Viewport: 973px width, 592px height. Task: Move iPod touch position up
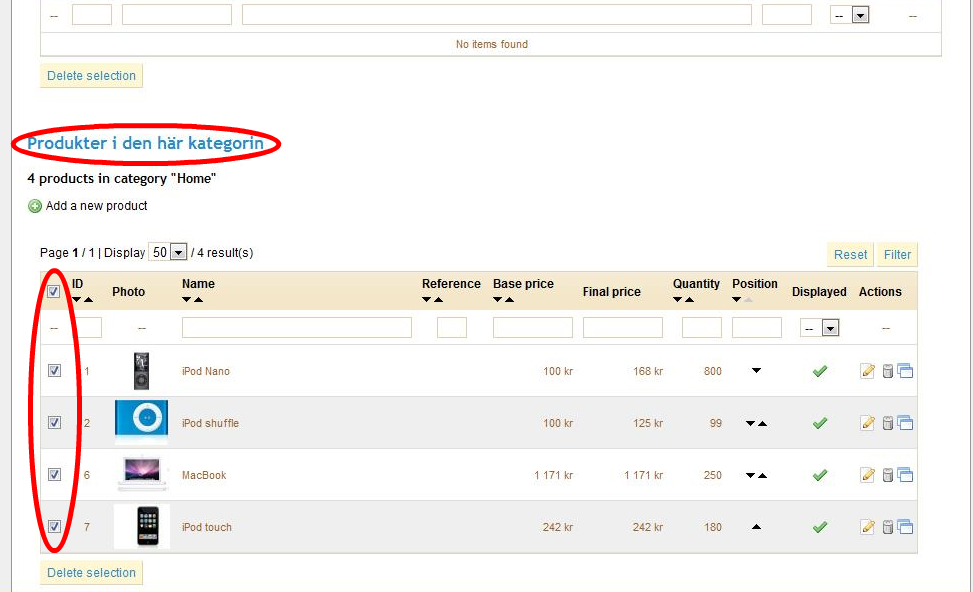(x=756, y=527)
